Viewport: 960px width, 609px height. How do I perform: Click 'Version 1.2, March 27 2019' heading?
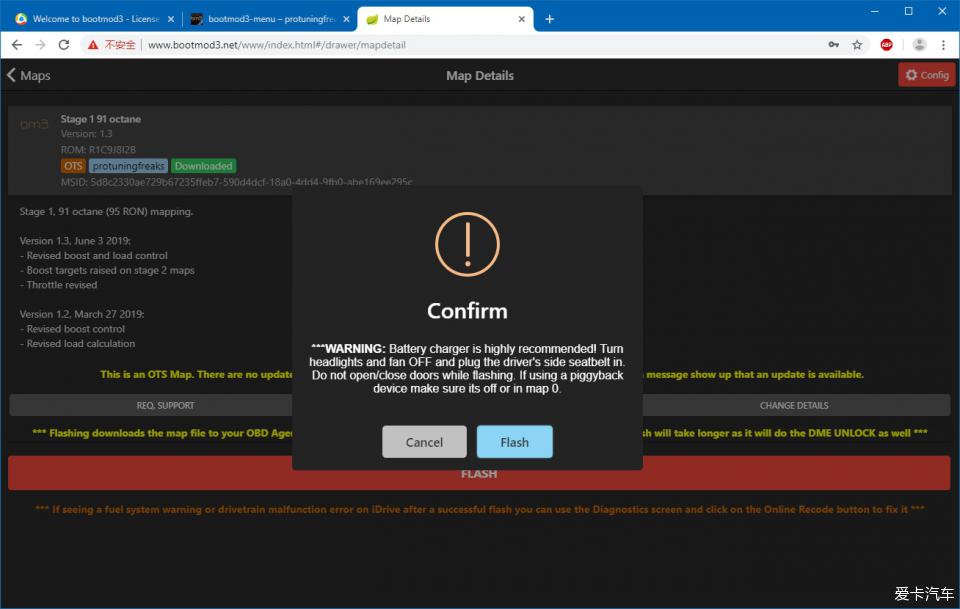82,314
